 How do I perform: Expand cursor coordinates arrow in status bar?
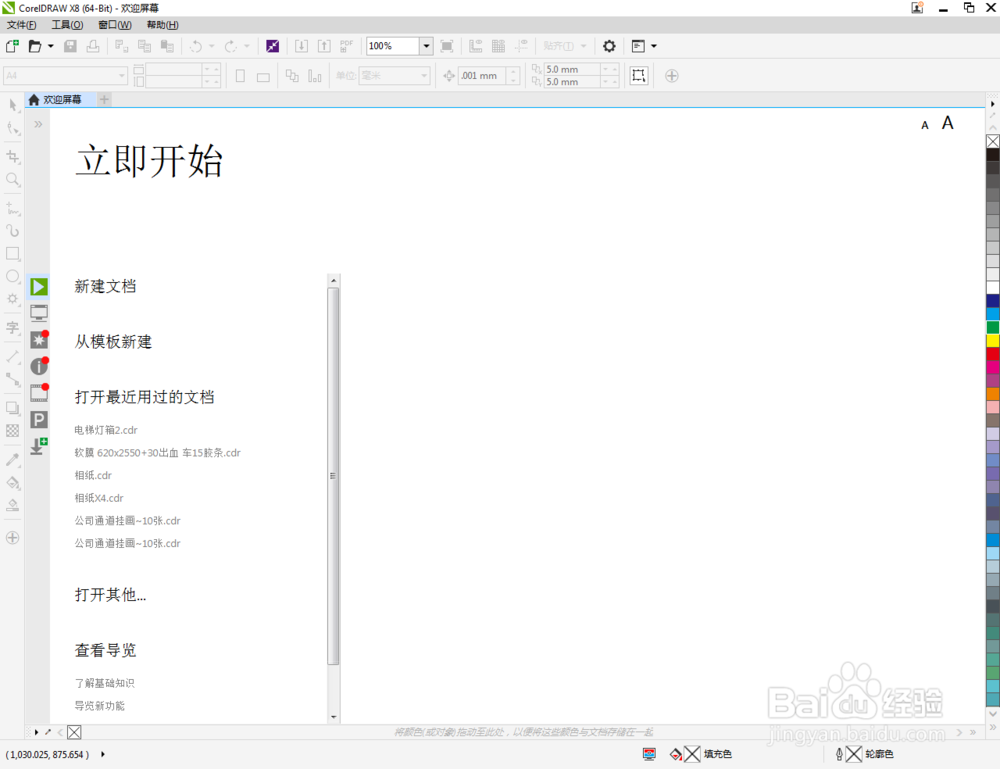(x=103, y=754)
